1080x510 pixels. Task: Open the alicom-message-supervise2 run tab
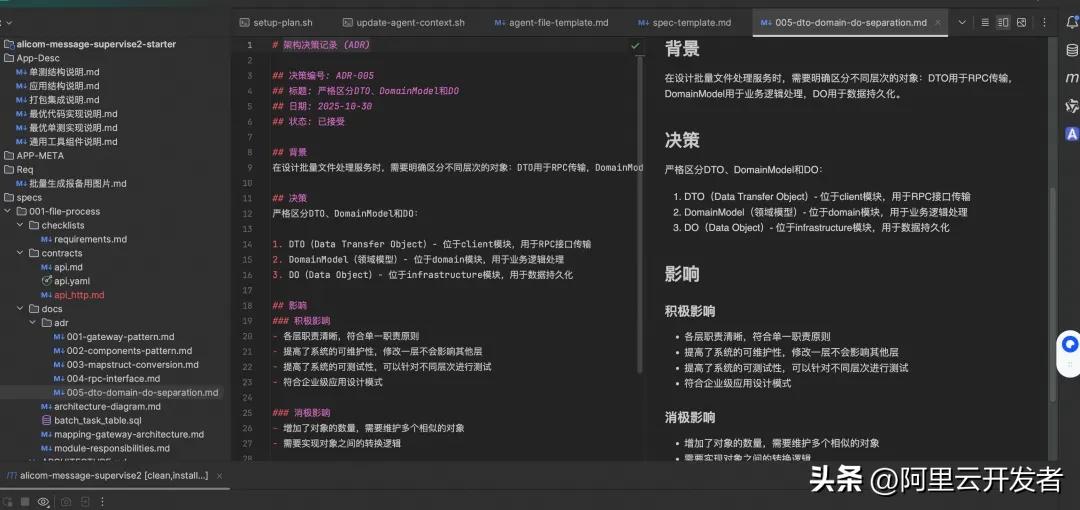click(107, 476)
